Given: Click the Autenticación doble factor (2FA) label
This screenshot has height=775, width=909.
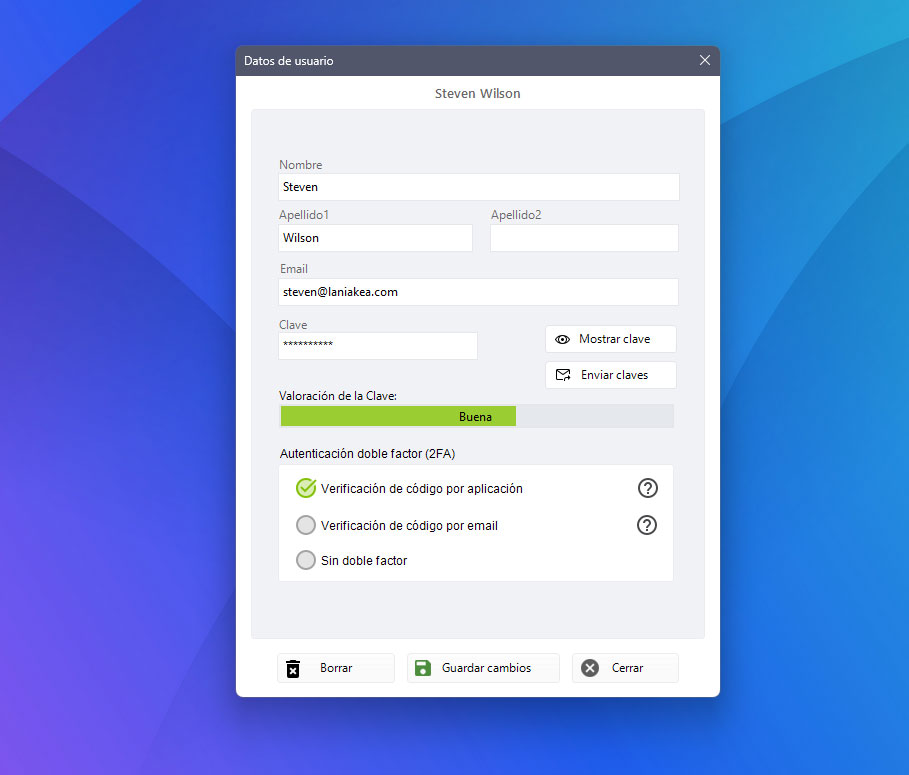Looking at the screenshot, I should tap(368, 454).
